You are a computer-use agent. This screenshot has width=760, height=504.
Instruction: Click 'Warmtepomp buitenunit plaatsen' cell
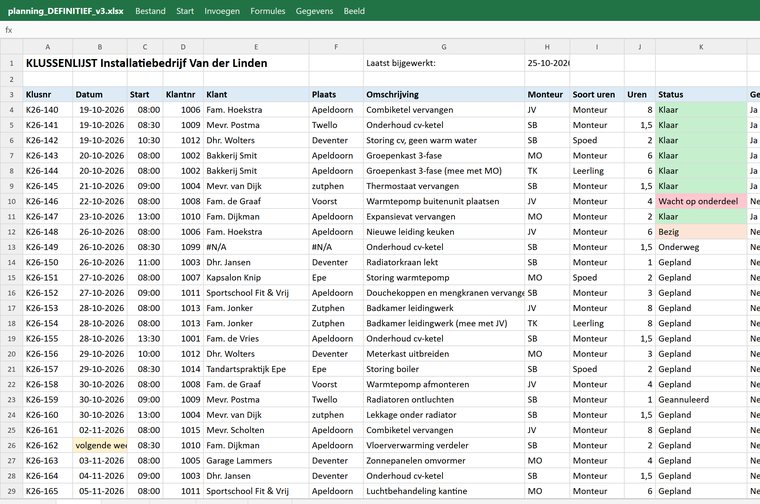[443, 202]
